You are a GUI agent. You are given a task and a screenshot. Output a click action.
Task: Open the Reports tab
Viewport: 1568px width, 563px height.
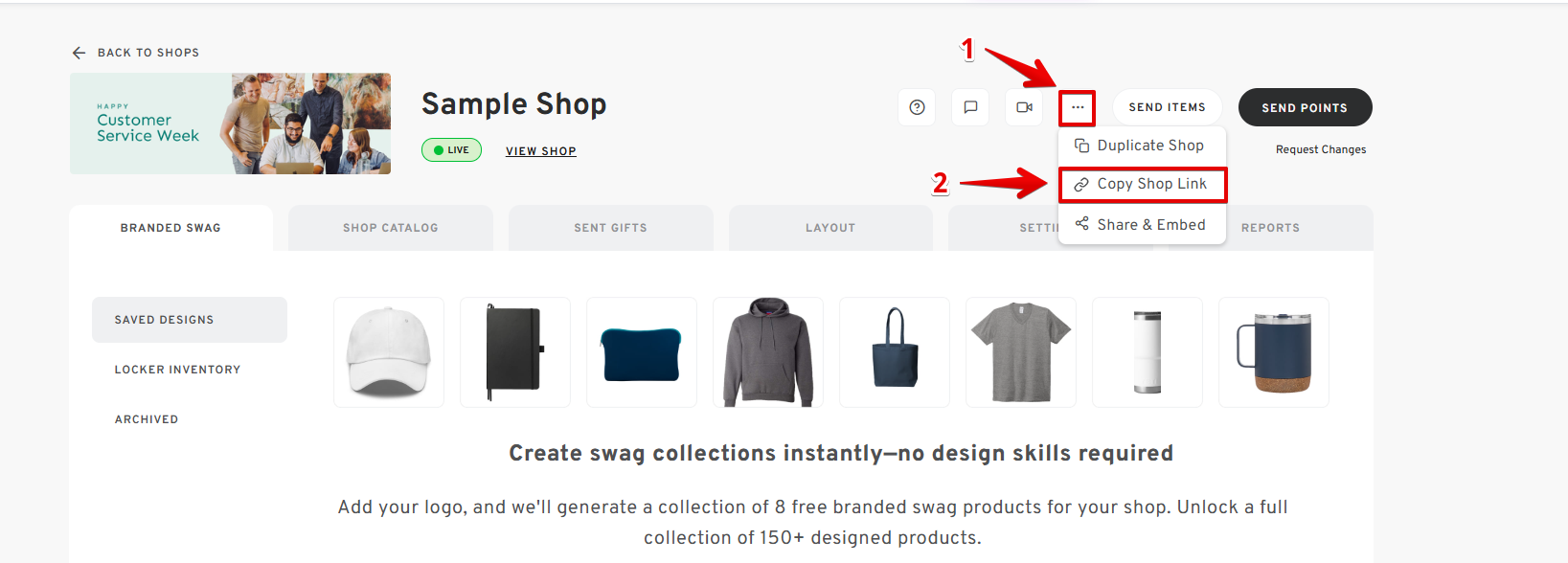[1270, 228]
